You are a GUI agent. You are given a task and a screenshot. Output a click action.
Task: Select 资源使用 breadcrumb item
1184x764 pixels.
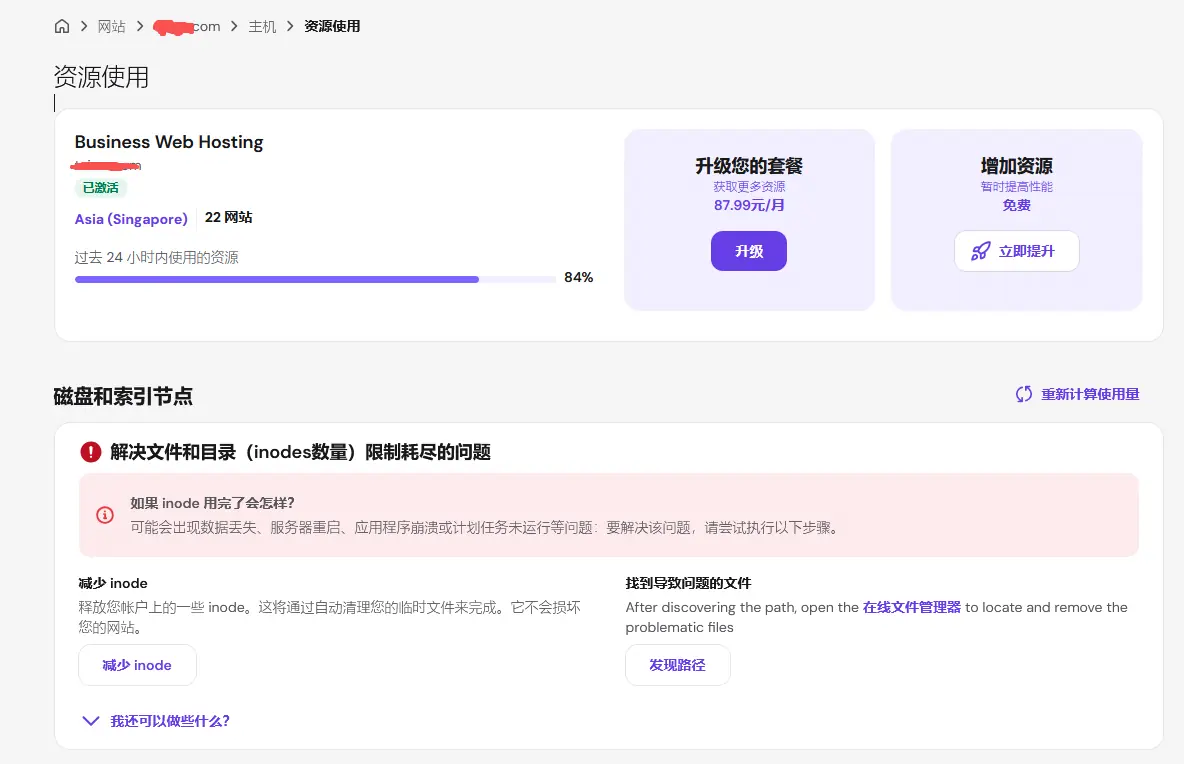[332, 26]
